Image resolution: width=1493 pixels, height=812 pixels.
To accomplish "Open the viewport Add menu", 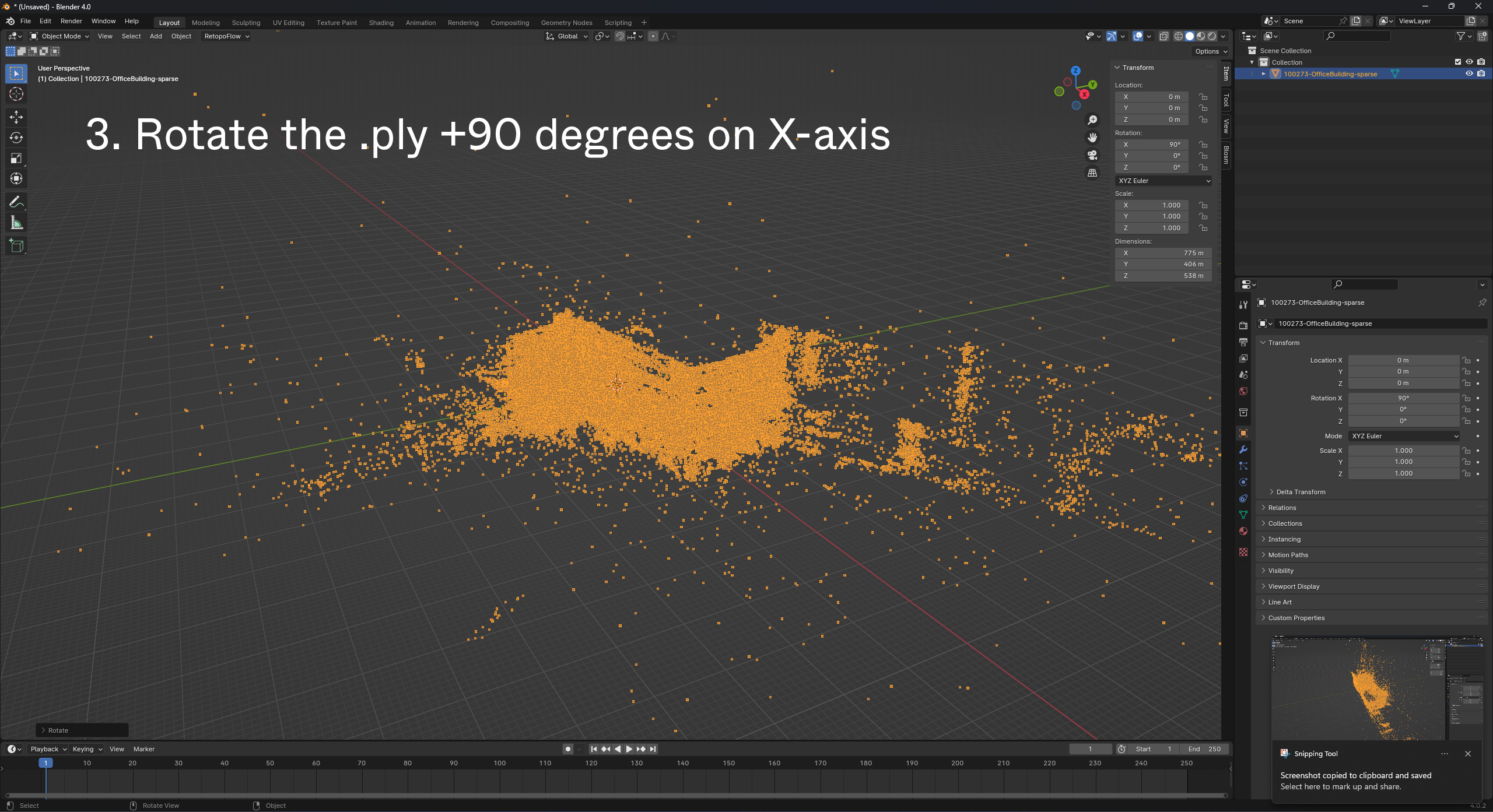I will (156, 36).
